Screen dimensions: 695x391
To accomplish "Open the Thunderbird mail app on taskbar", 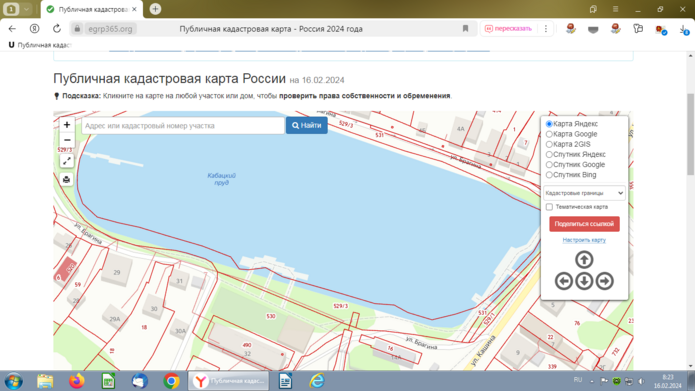I will click(x=140, y=381).
